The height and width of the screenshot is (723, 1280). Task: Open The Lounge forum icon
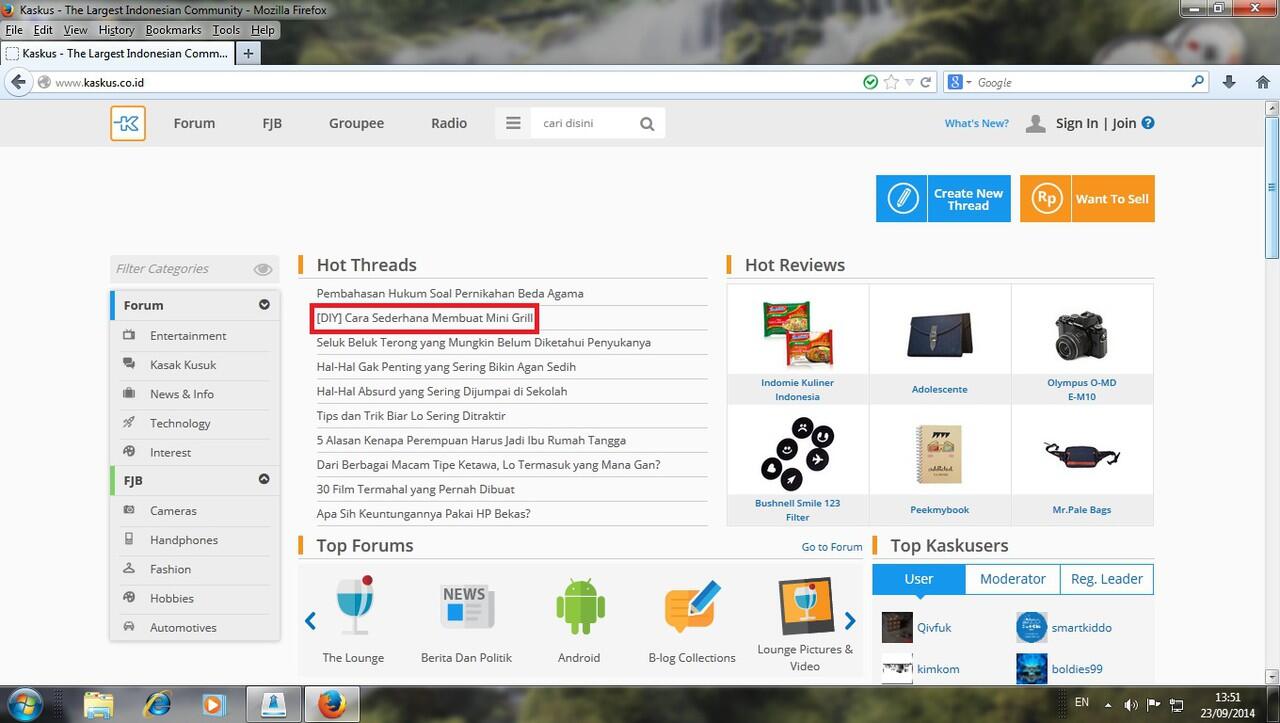click(353, 606)
